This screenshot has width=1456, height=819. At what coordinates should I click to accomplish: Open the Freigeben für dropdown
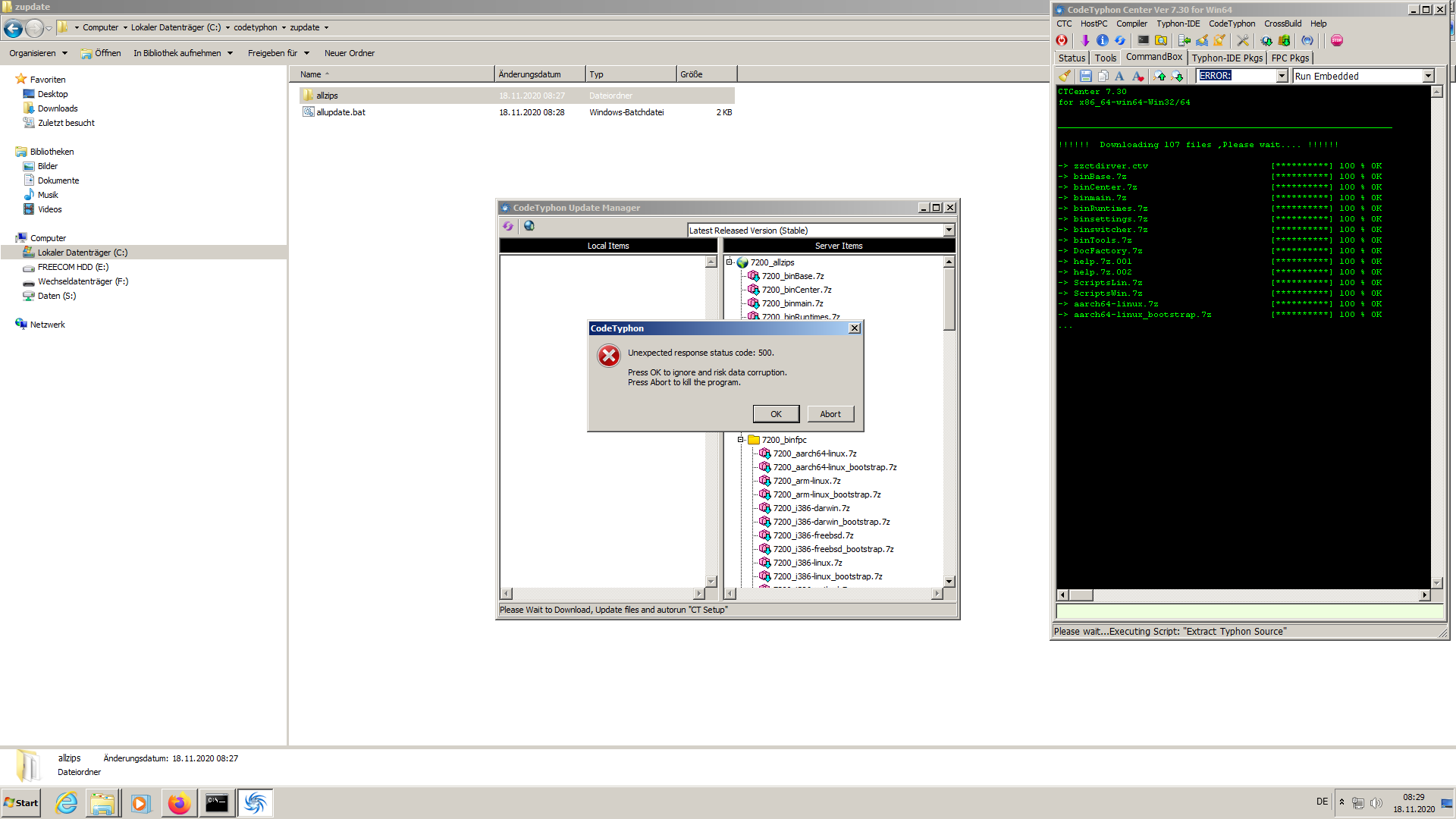point(278,53)
